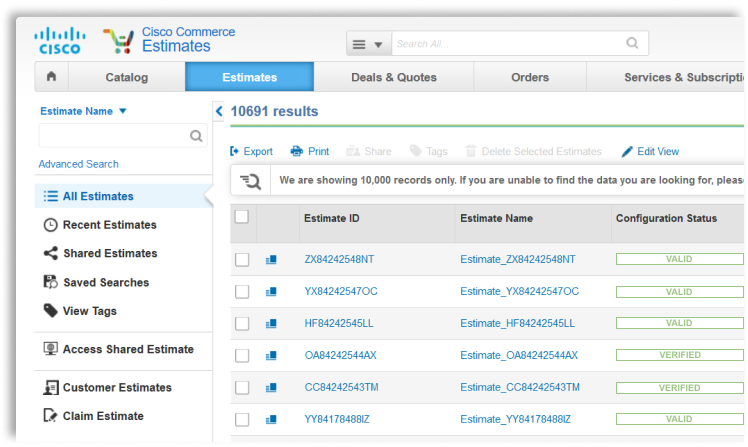
Task: Check the box for estimate ZX84242548NT
Action: [x=242, y=260]
